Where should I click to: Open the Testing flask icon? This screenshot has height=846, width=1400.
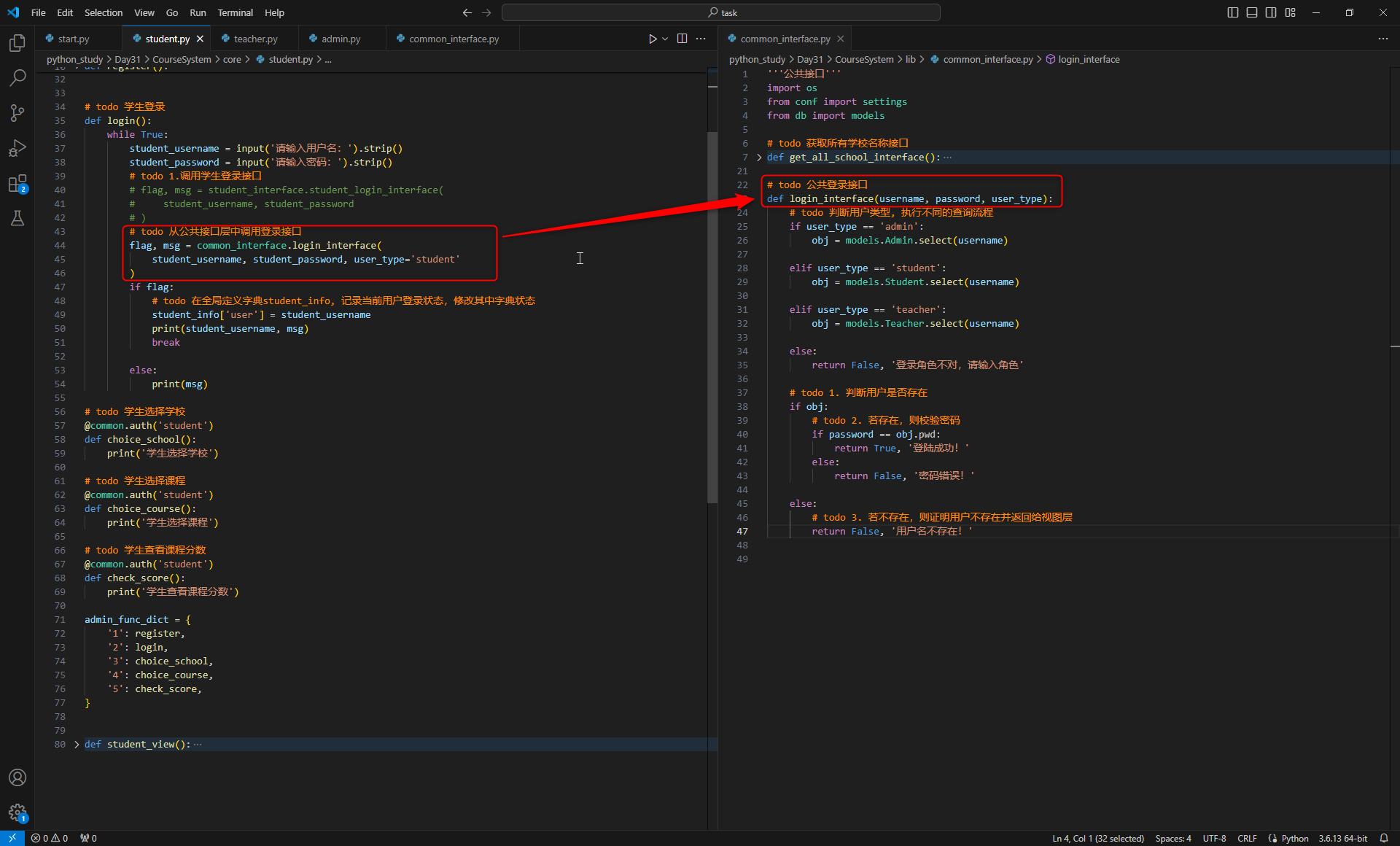17,218
